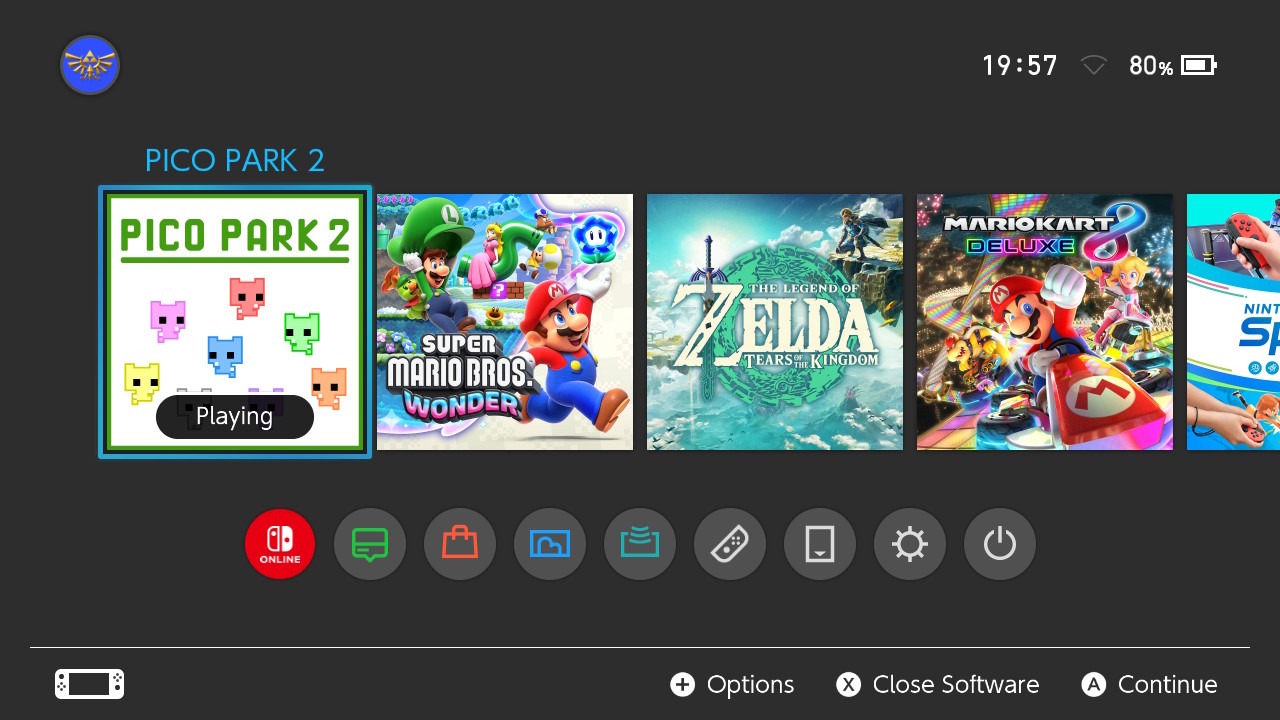
Task: Open the Album icon
Action: point(550,544)
